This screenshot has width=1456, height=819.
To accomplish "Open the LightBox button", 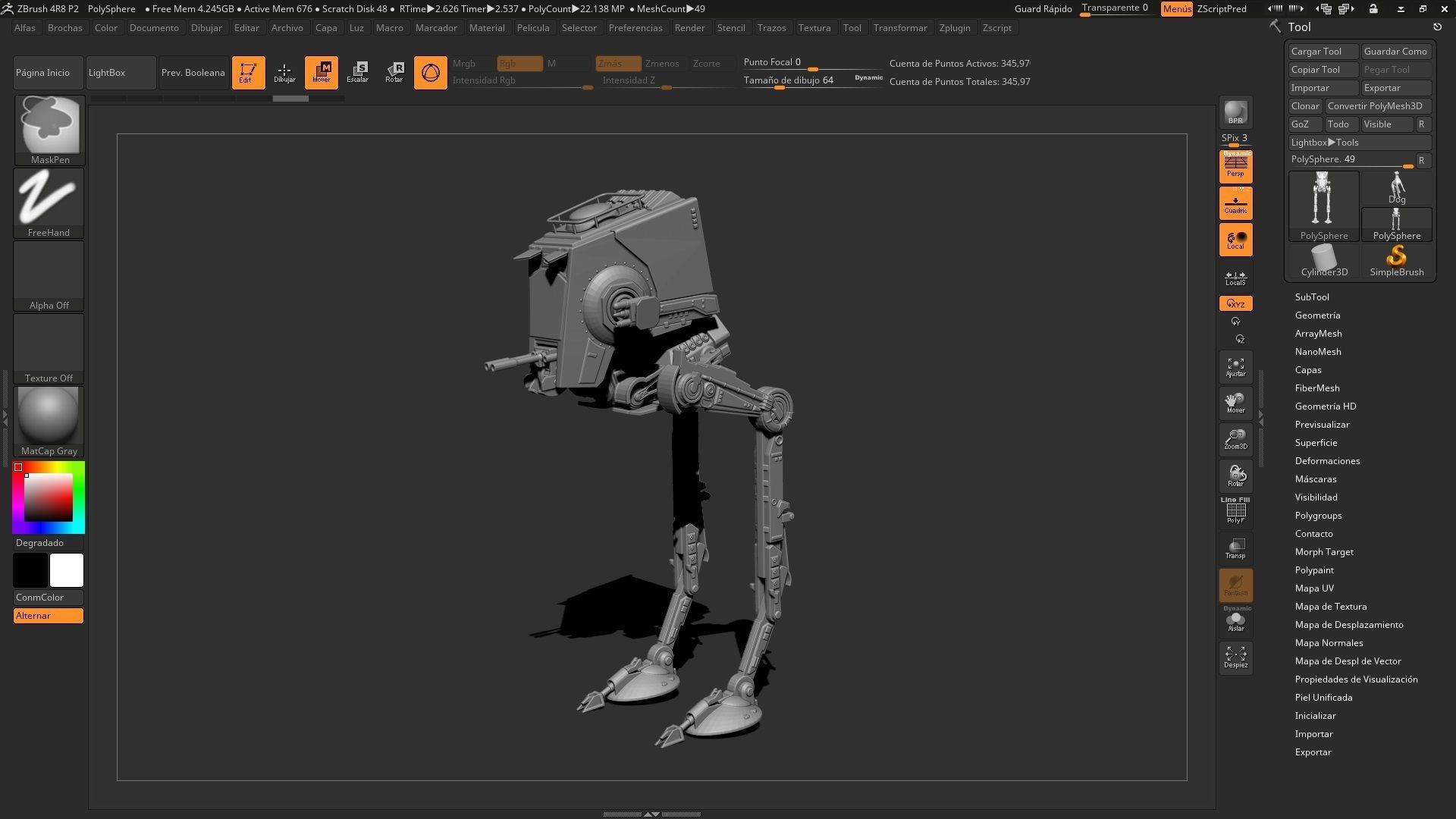I will (121, 73).
